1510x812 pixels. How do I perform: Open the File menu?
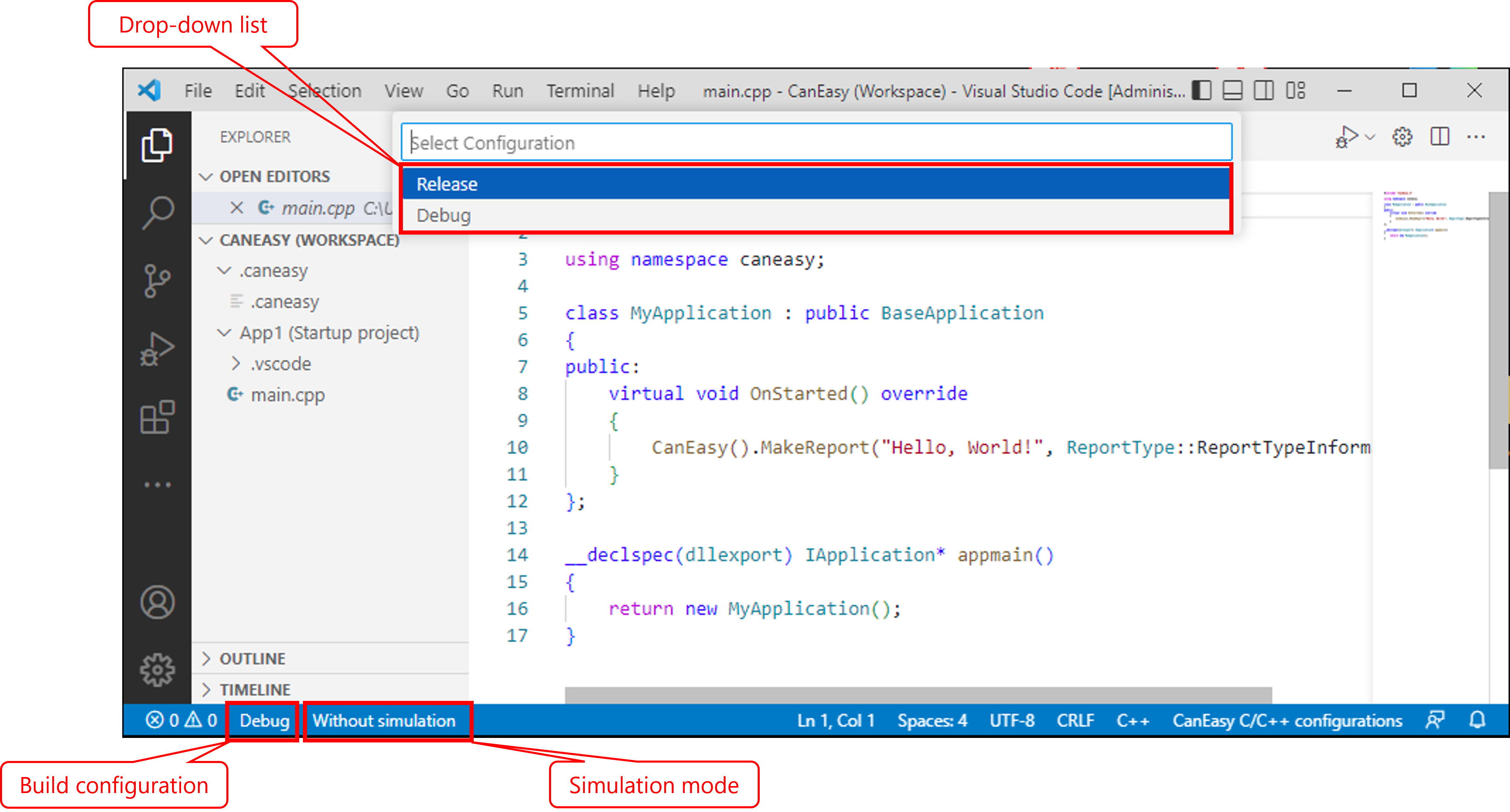tap(198, 91)
